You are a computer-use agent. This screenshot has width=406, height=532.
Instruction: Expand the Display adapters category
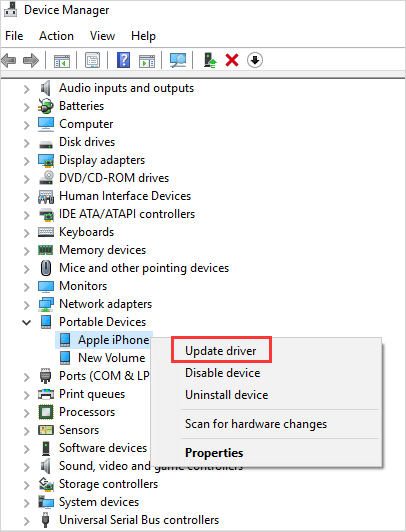pos(26,160)
